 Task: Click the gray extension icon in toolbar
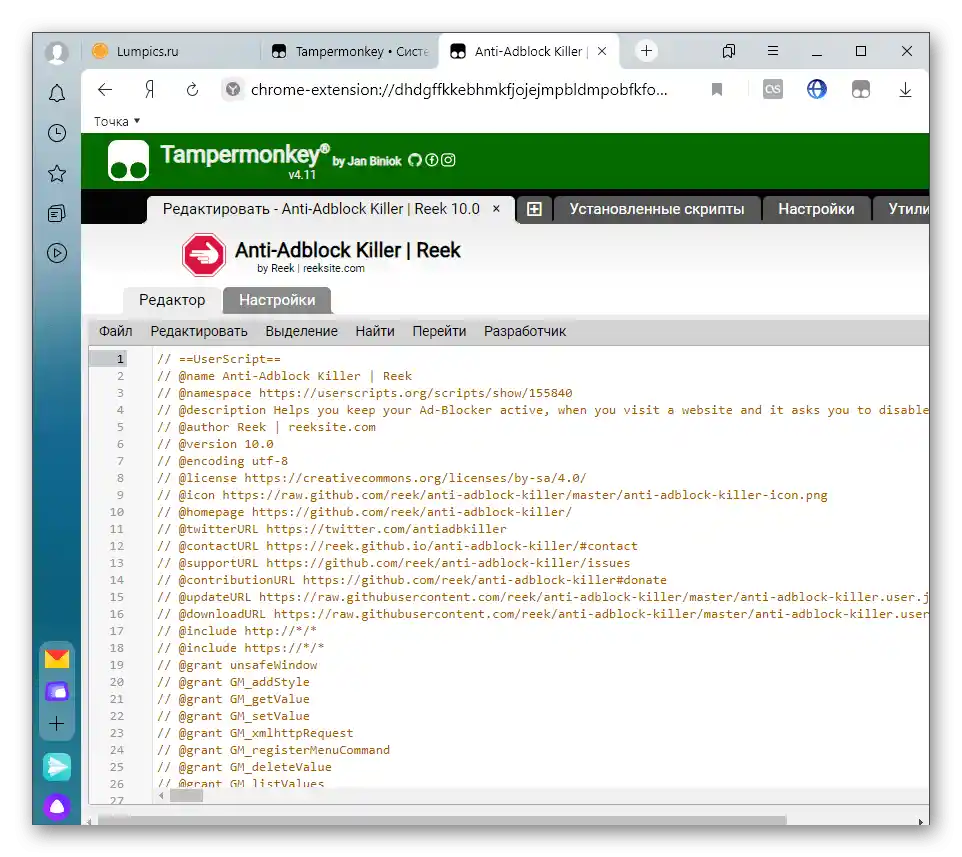(772, 90)
